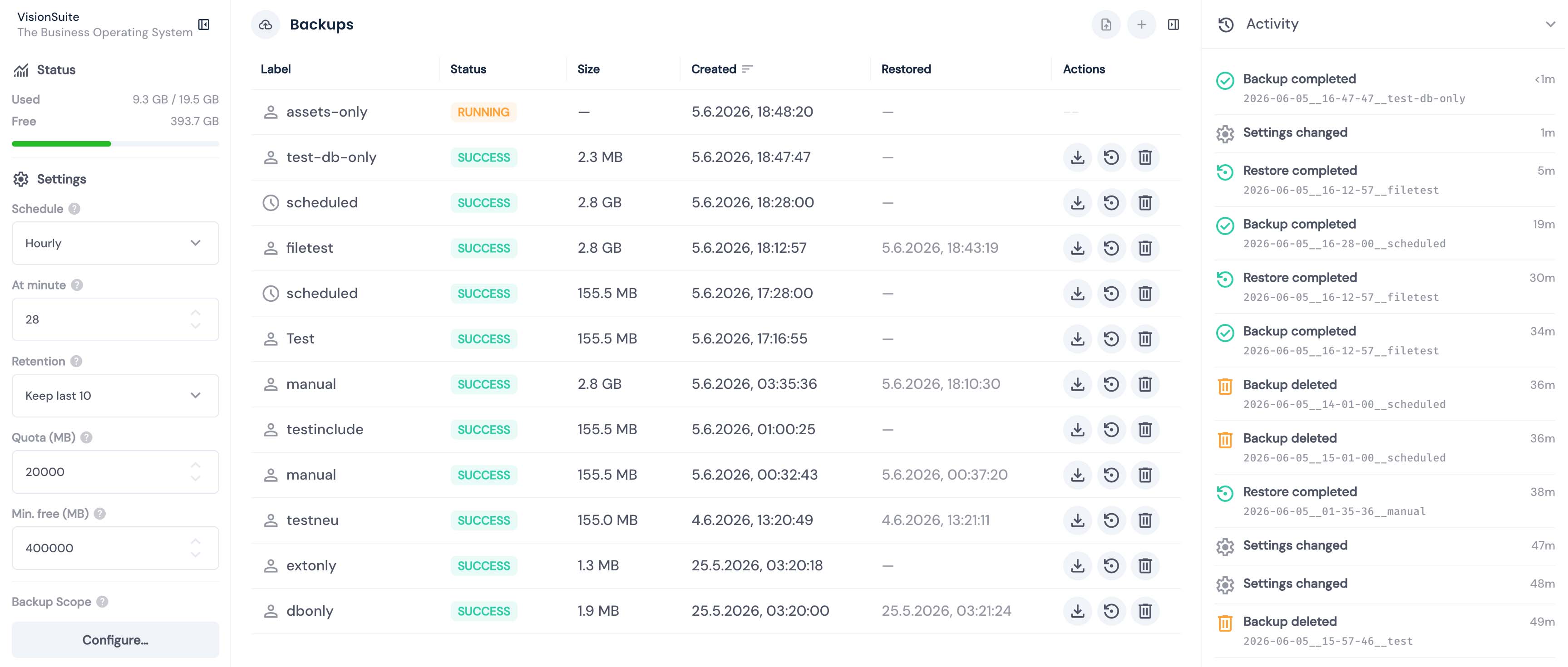
Task: Download the Test backup from 17:16:55
Action: click(1077, 338)
